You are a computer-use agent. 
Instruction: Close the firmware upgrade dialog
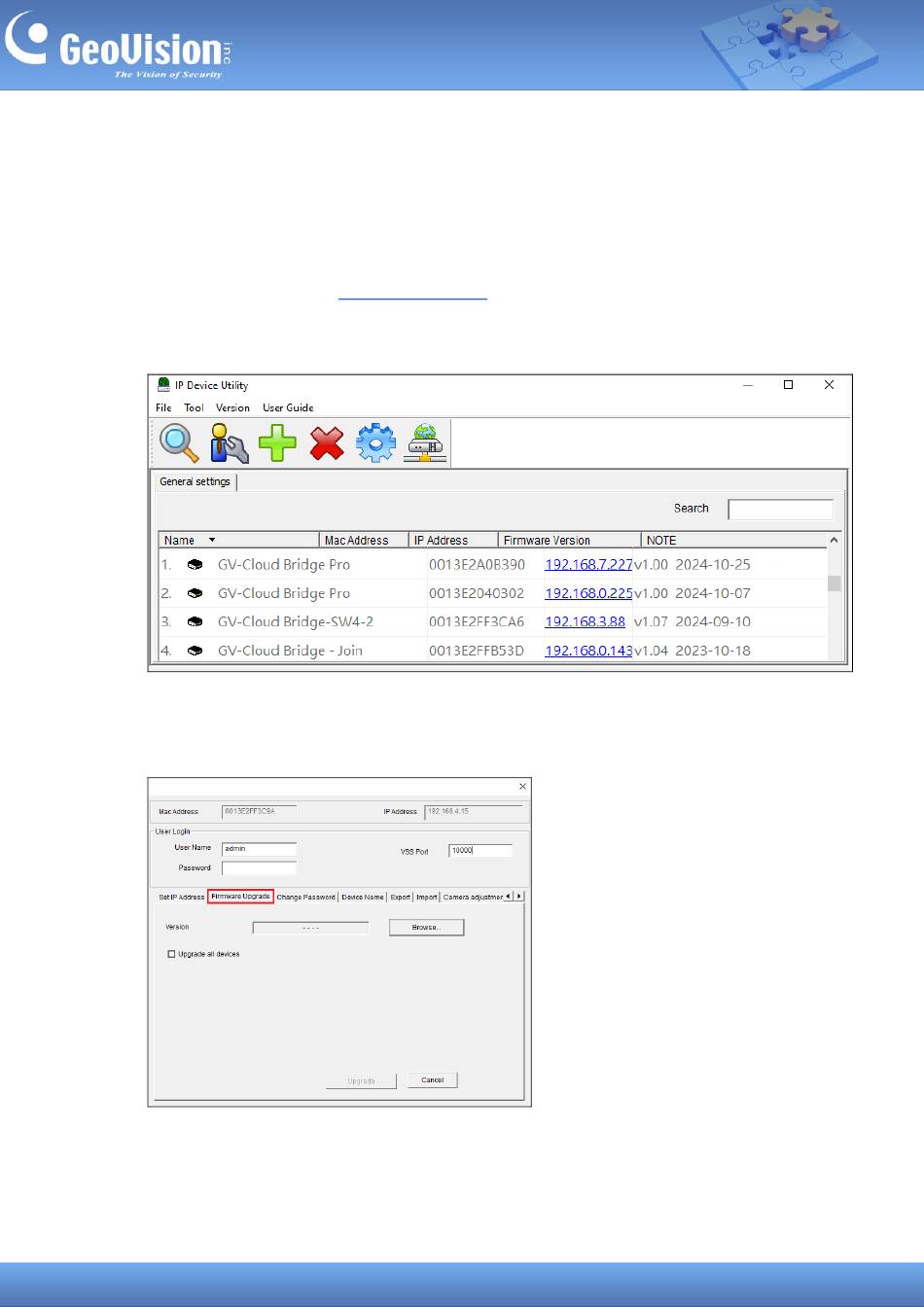tap(522, 786)
